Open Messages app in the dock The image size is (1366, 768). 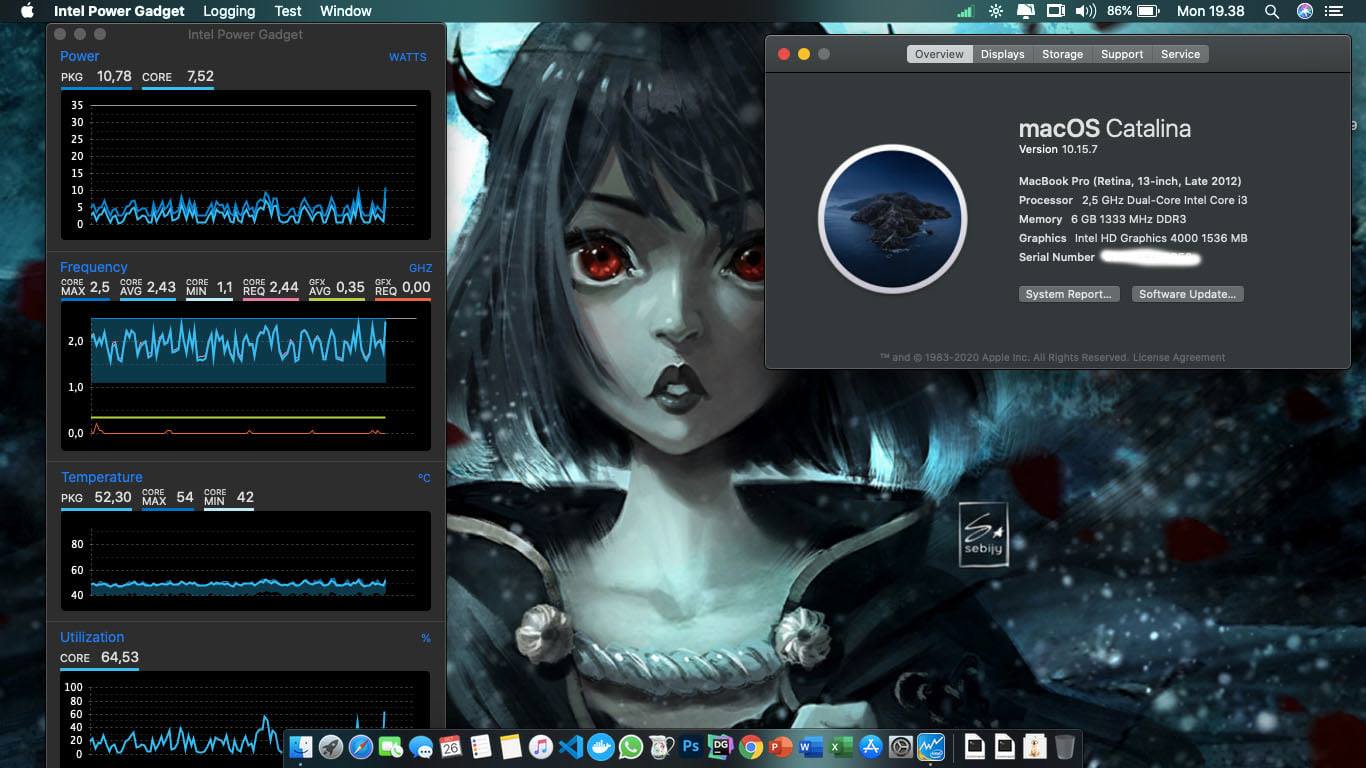(421, 747)
